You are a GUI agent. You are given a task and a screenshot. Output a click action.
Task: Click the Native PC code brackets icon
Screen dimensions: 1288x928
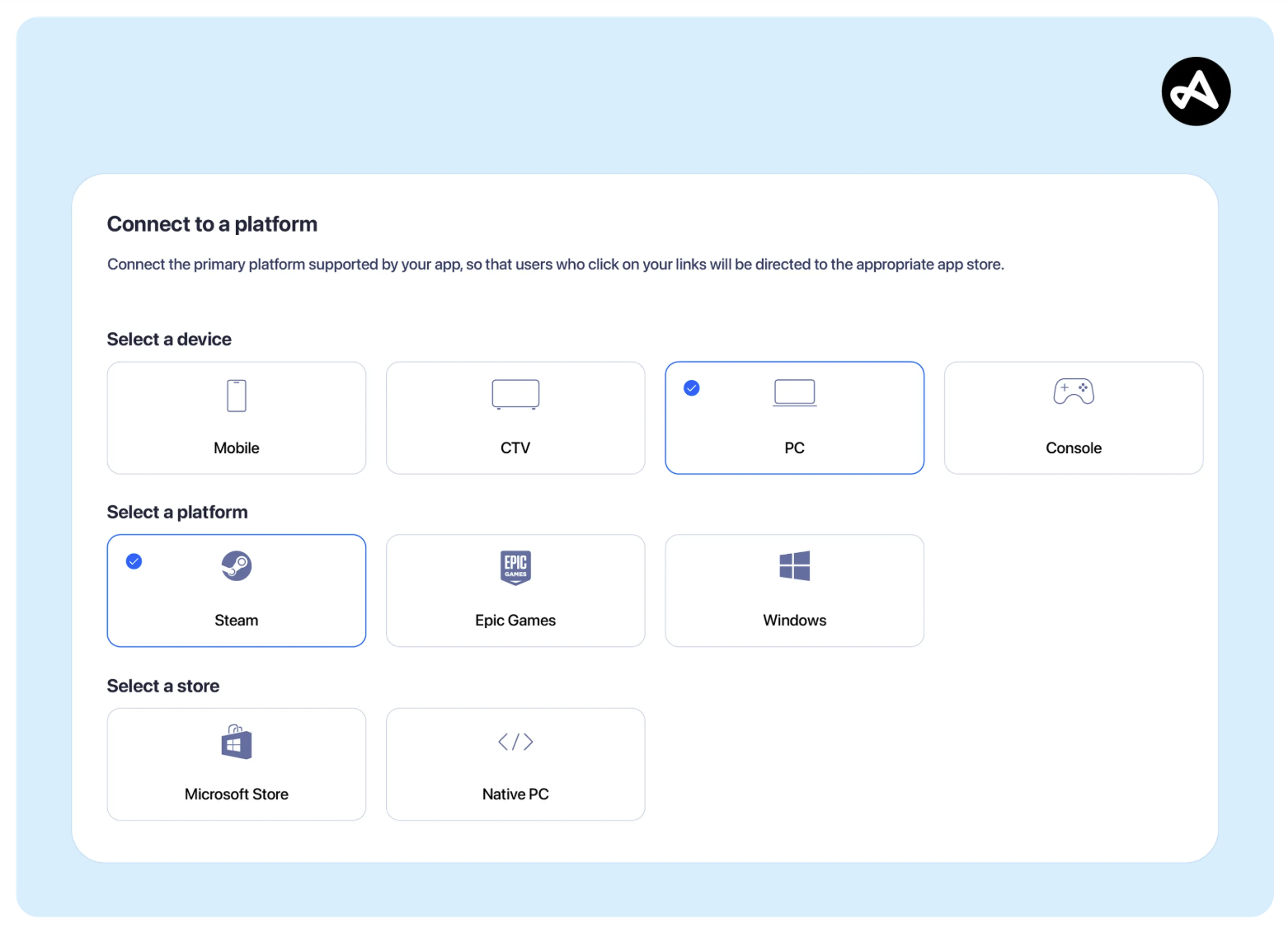click(x=515, y=742)
